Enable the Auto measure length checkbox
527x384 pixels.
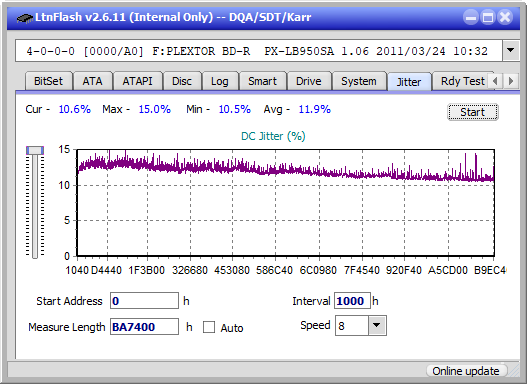[209, 327]
